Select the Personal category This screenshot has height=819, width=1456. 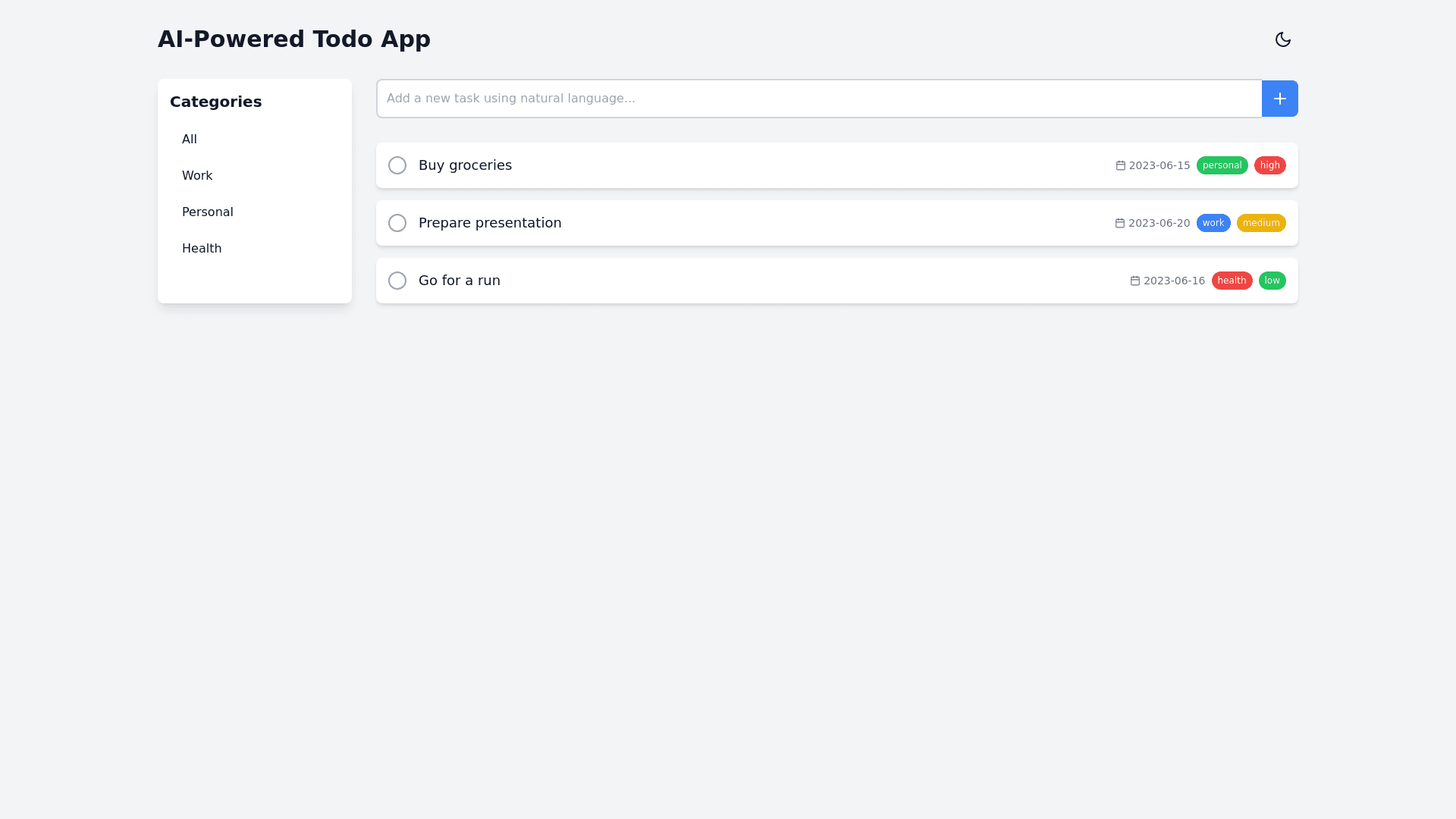207,212
